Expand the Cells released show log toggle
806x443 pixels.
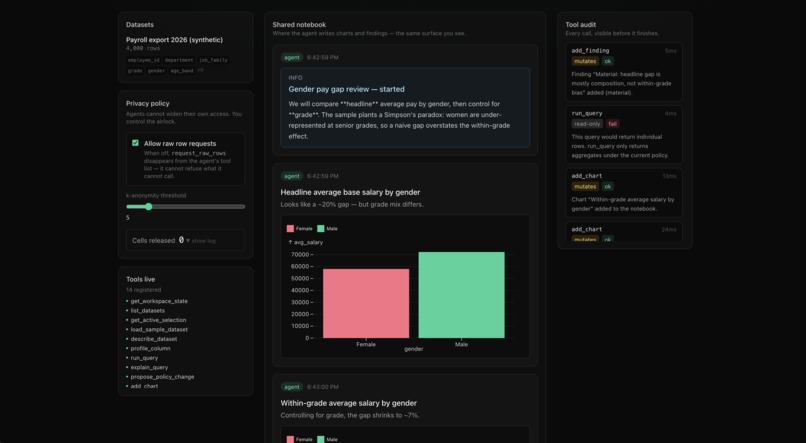click(x=201, y=241)
